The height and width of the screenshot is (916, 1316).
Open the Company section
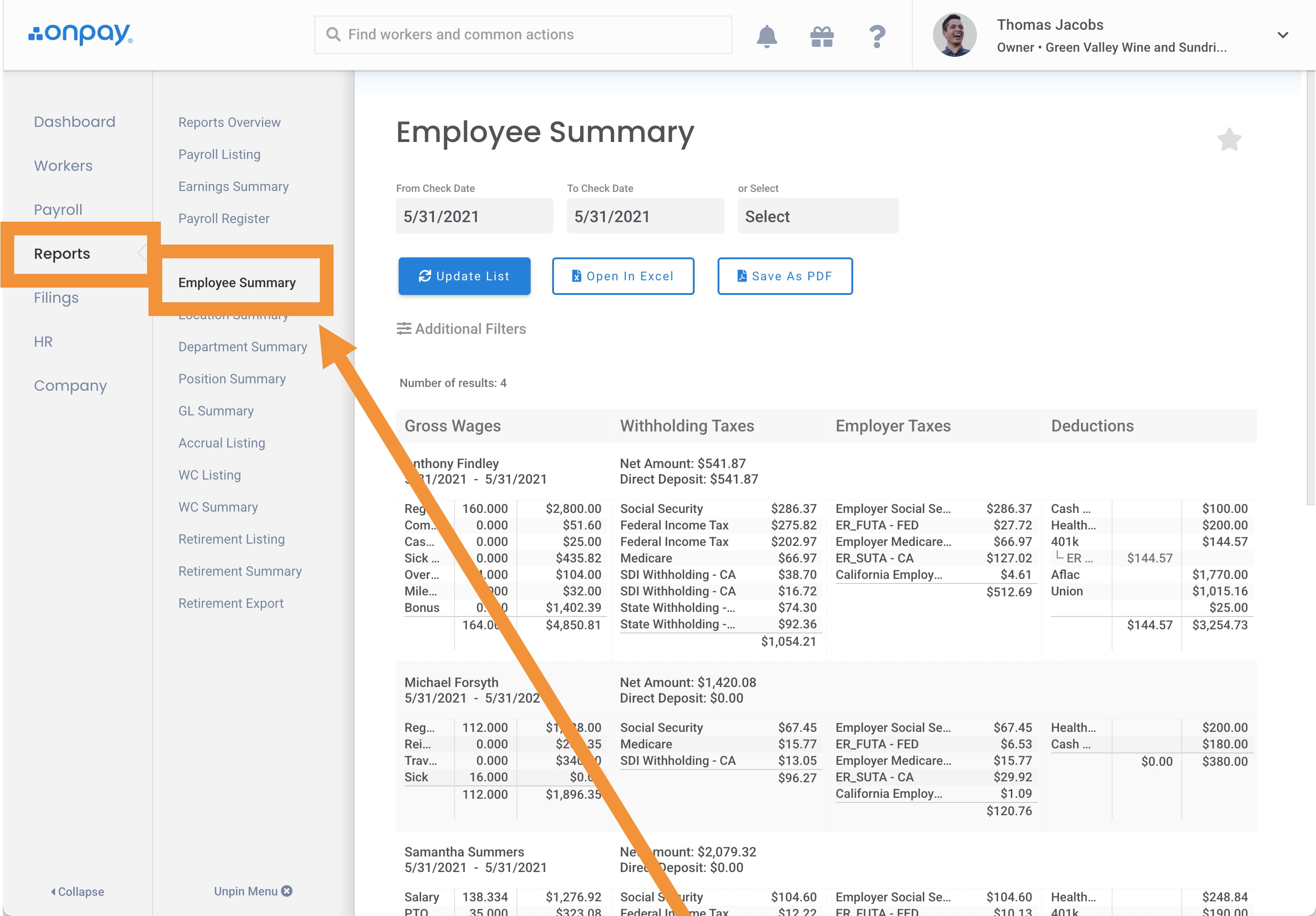[71, 386]
